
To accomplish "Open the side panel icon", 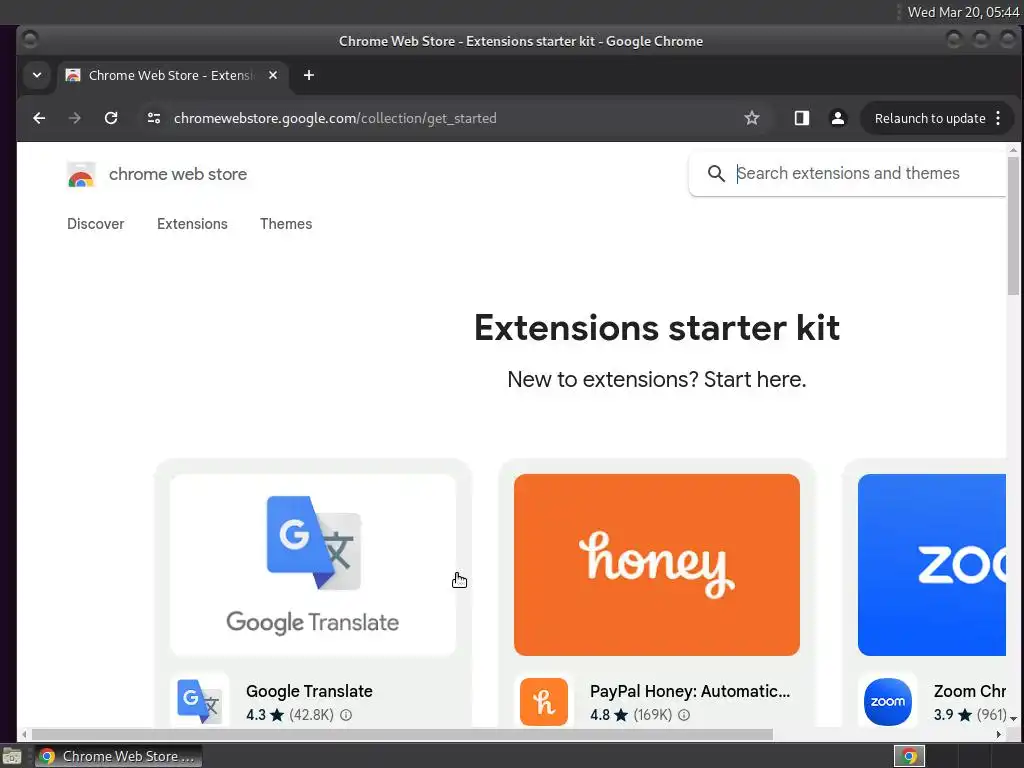I will click(x=801, y=118).
